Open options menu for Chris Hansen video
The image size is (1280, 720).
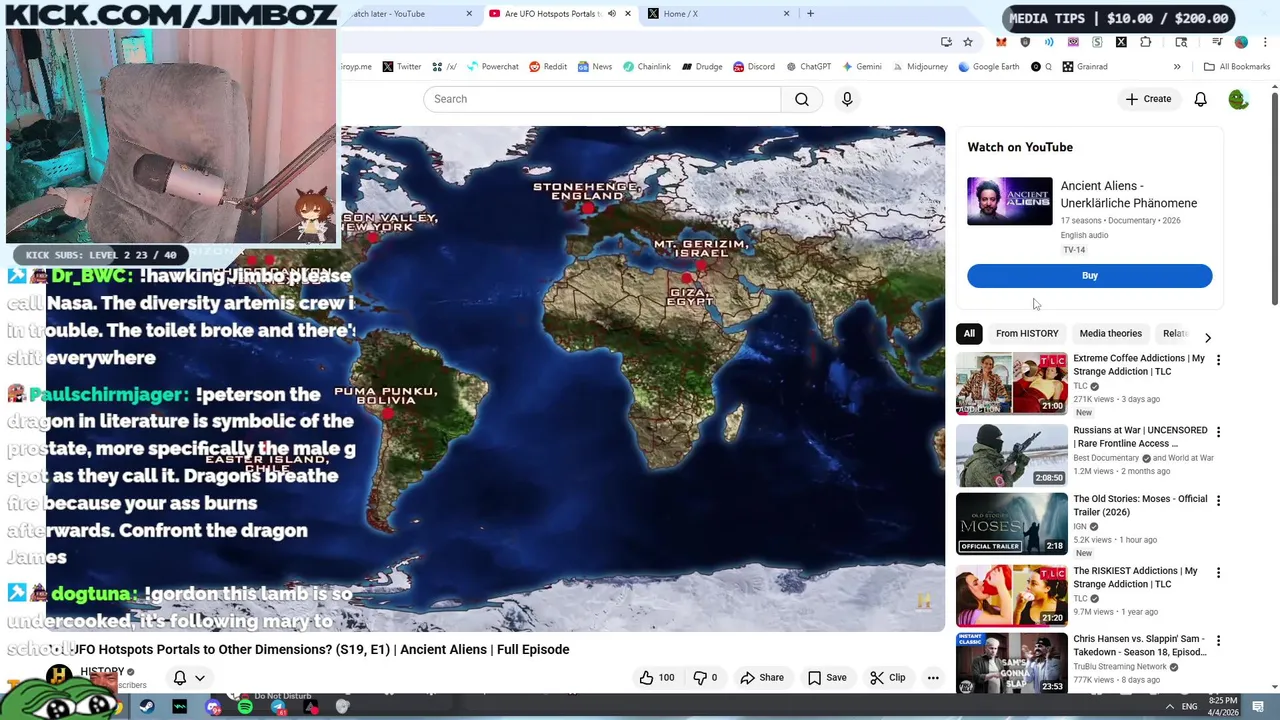tap(1218, 640)
